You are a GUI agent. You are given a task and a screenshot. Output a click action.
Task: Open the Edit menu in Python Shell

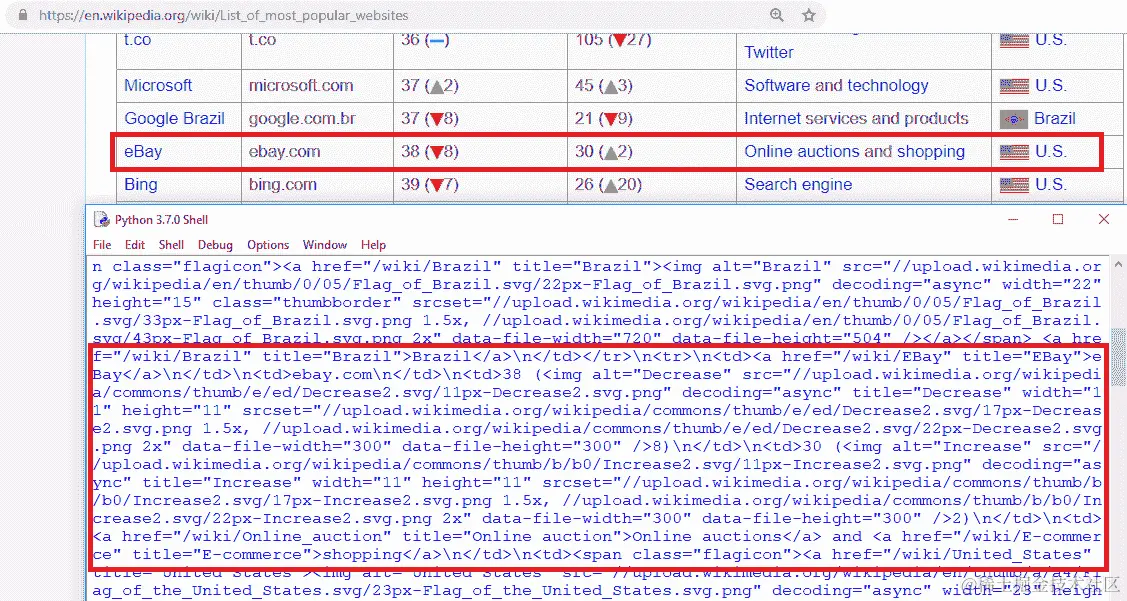pos(134,244)
